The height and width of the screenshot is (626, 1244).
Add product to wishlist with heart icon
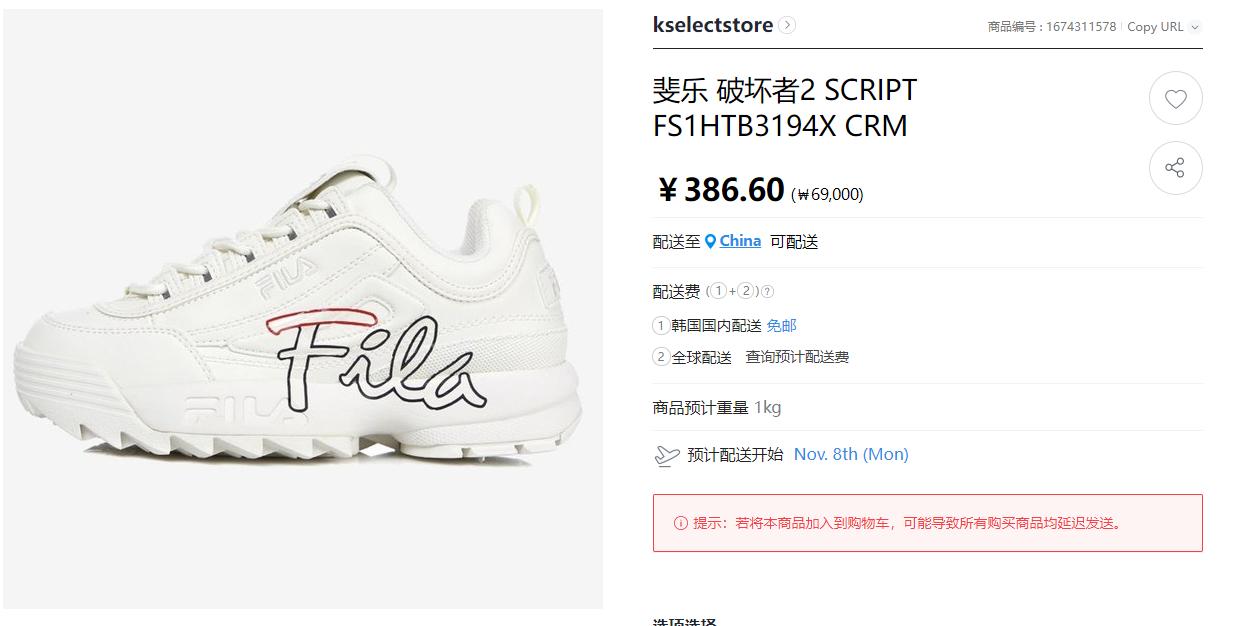1175,99
